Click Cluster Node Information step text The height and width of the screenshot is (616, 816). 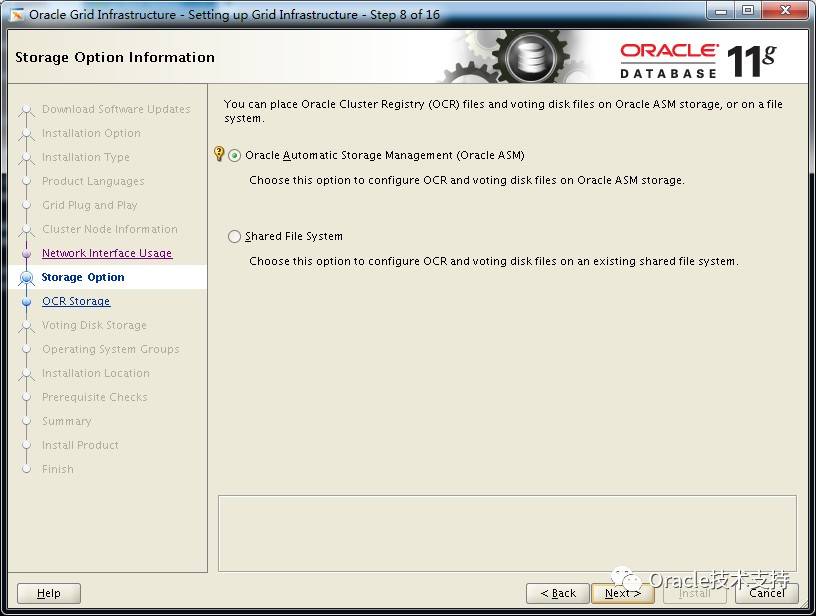point(110,229)
